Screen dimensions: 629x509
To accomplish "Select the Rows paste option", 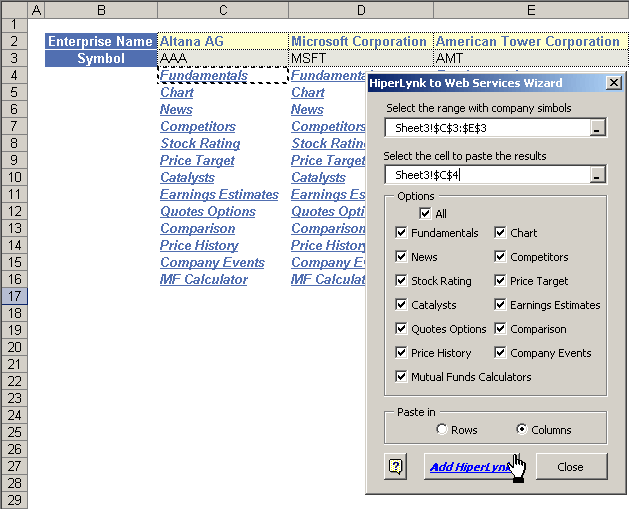I will 442,429.
